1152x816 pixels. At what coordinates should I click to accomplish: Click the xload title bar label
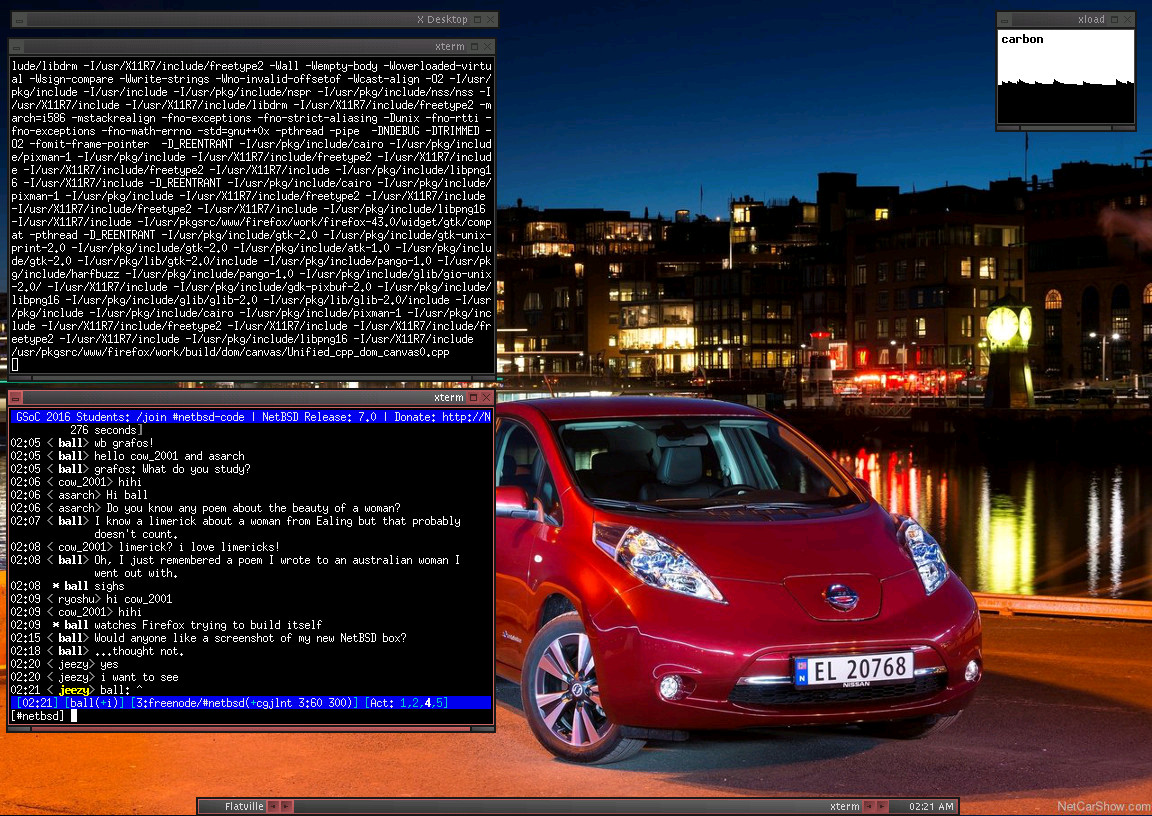tap(1091, 20)
